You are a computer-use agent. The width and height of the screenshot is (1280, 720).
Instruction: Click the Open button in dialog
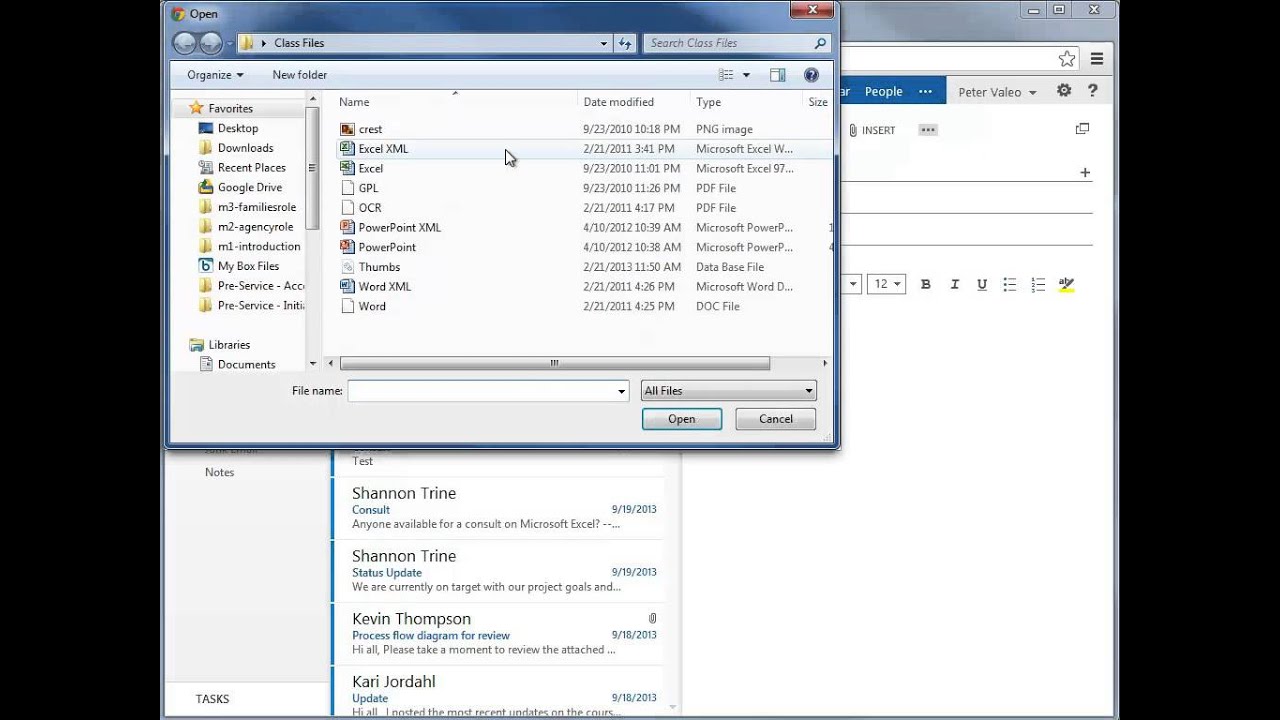point(682,419)
